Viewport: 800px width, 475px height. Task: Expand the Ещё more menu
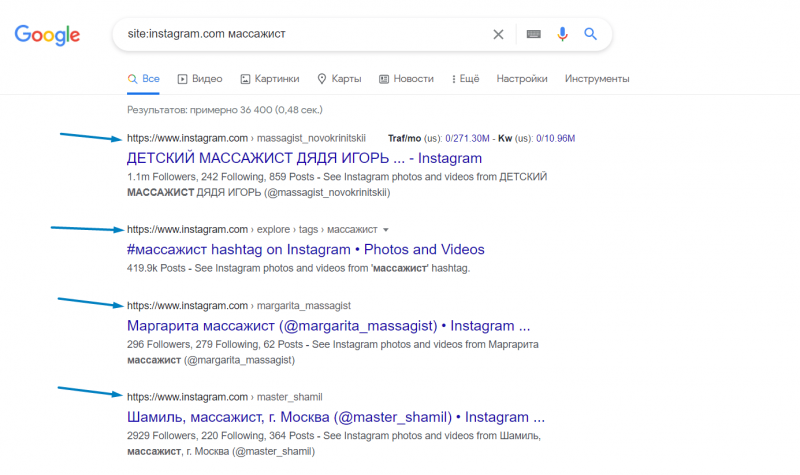pos(465,79)
